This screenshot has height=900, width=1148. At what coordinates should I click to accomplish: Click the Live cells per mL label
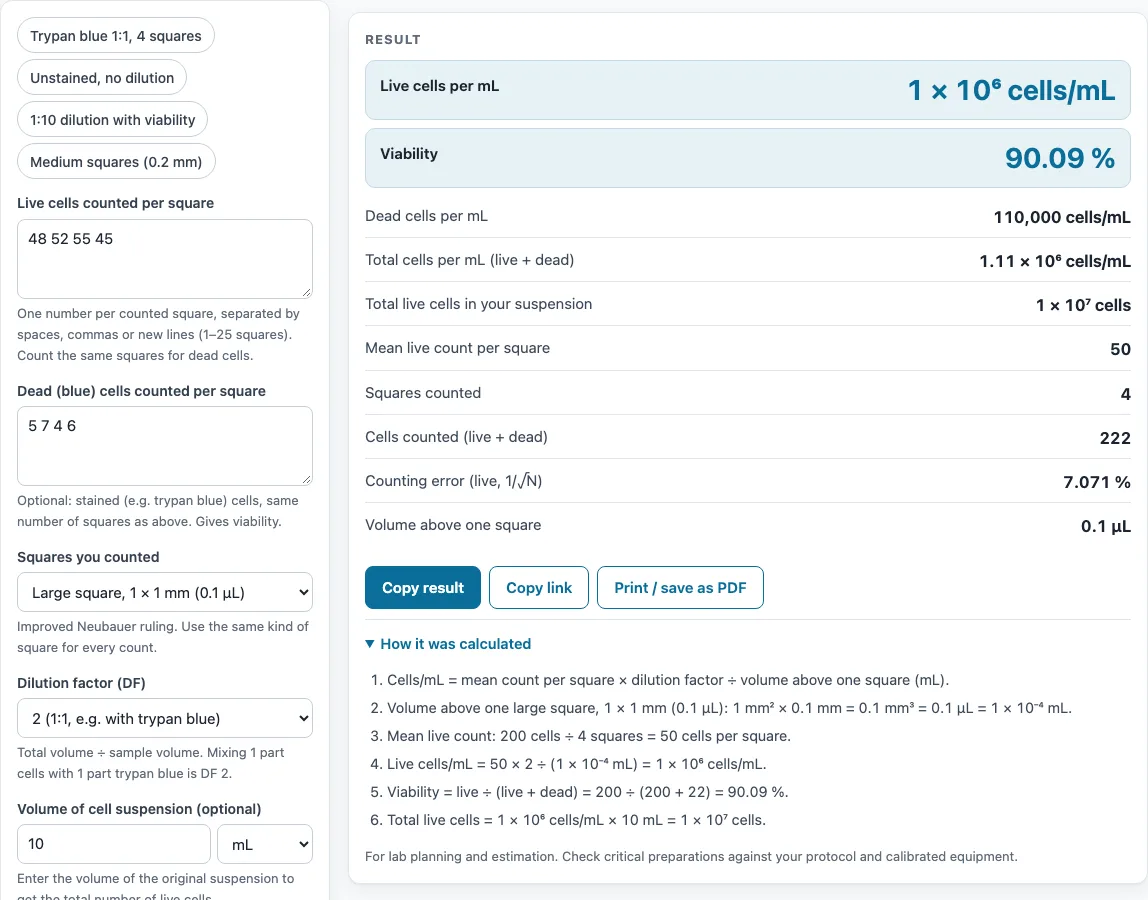point(439,86)
